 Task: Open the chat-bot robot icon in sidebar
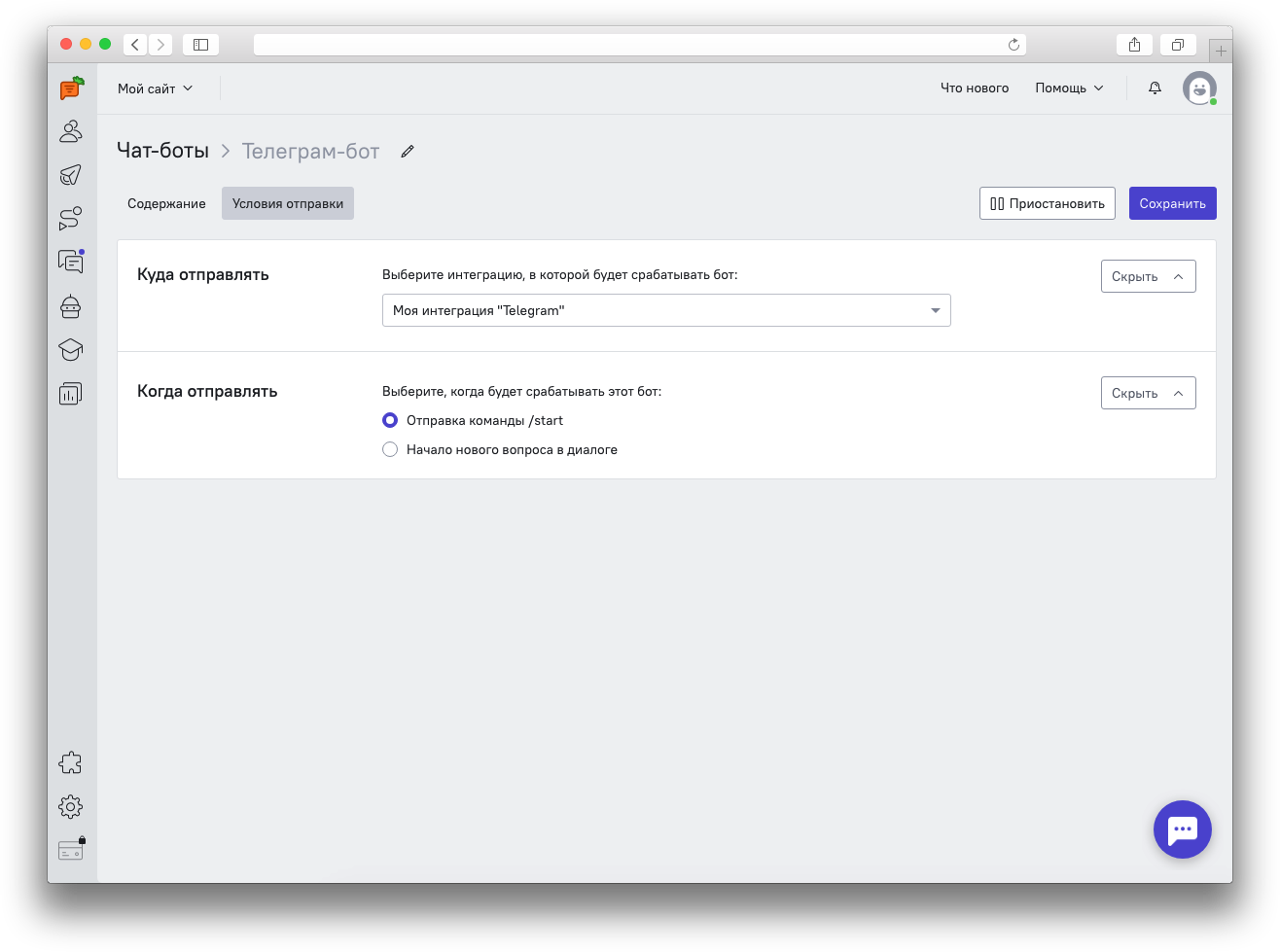[71, 306]
